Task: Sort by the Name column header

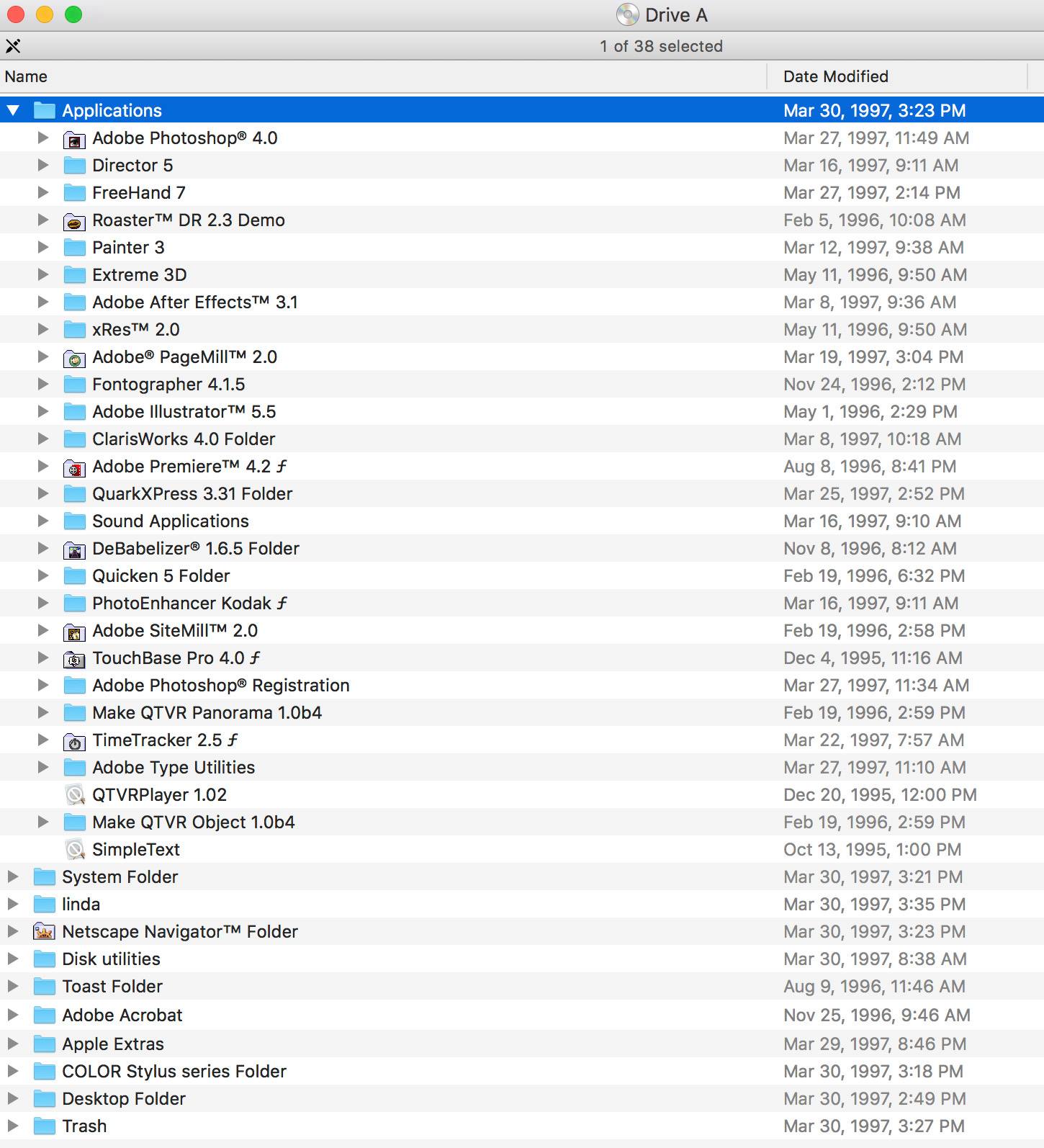Action: 383,76
